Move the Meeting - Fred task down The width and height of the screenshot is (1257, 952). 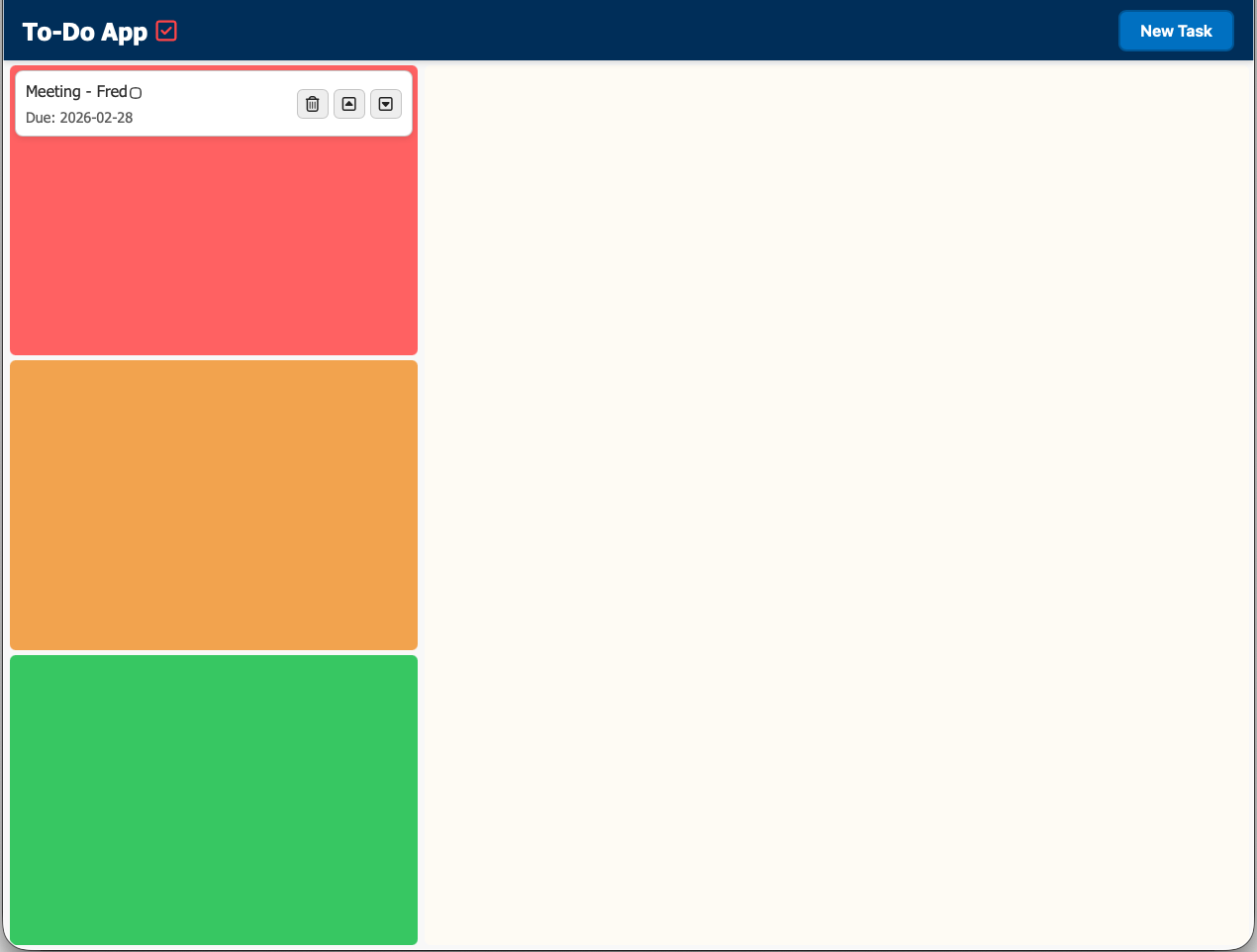(x=385, y=104)
